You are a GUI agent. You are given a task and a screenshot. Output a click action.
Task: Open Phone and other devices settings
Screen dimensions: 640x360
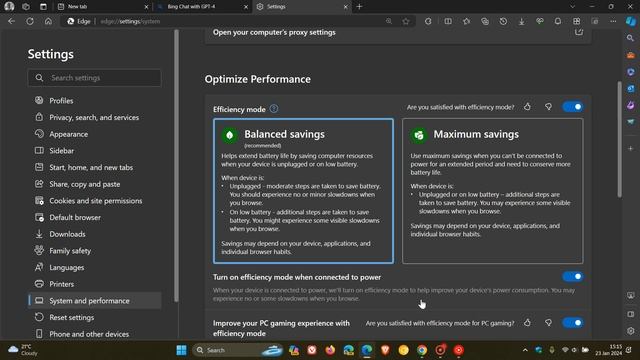click(95, 334)
